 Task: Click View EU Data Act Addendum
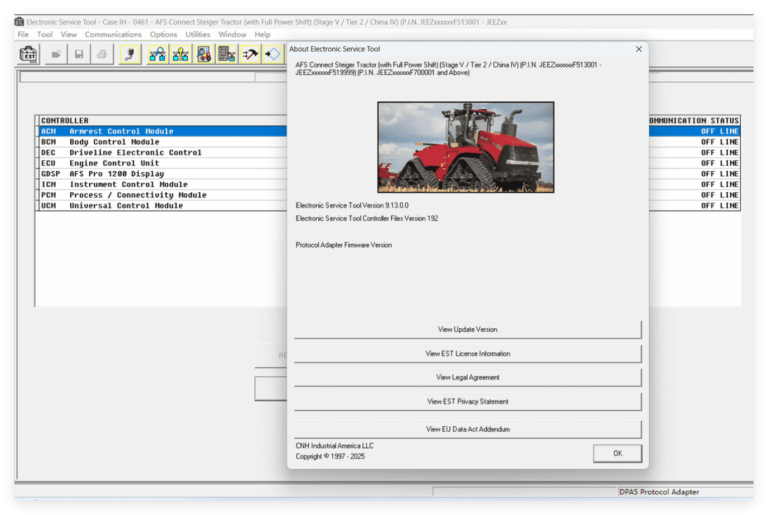point(468,429)
